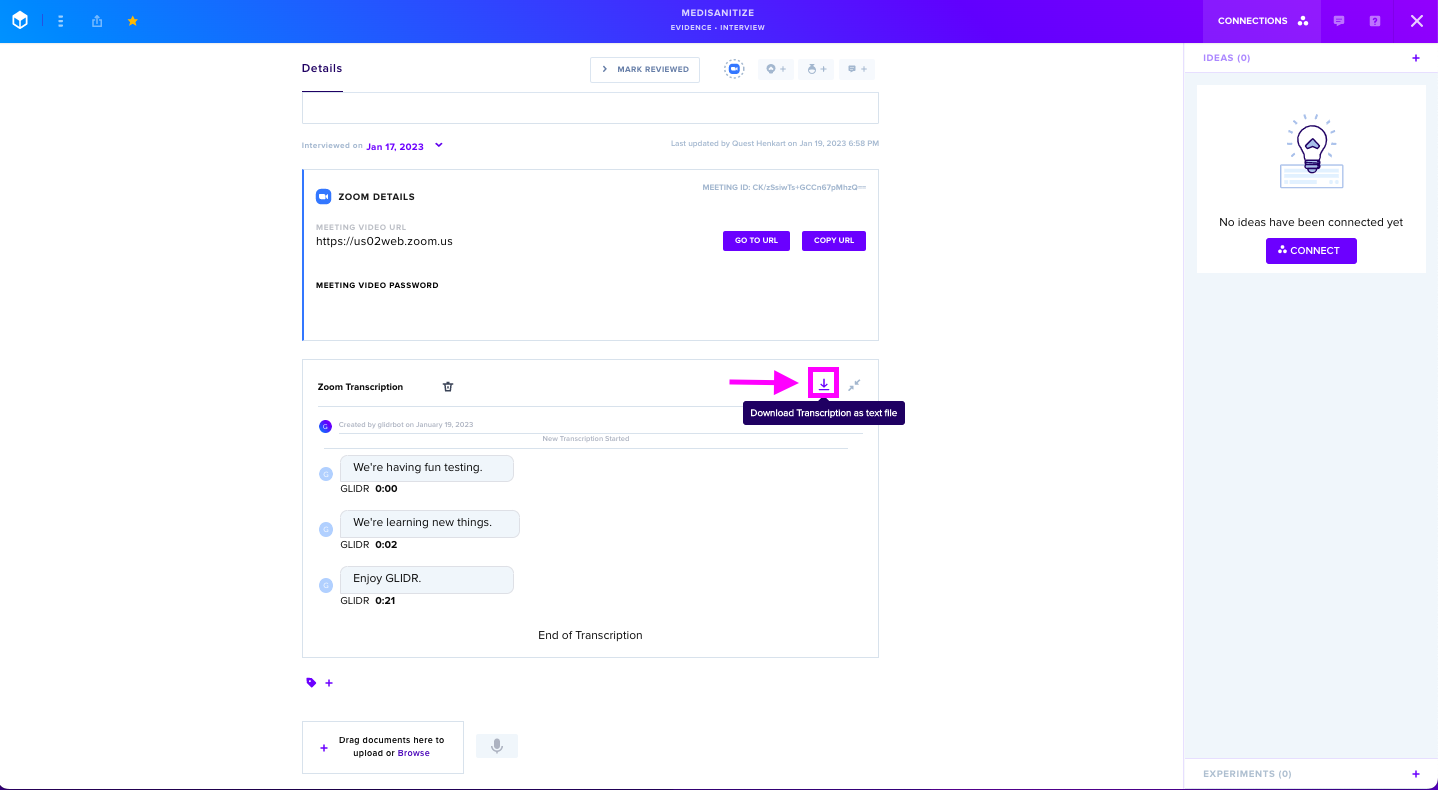The width and height of the screenshot is (1438, 790).
Task: Select the Details tab
Action: click(x=322, y=69)
